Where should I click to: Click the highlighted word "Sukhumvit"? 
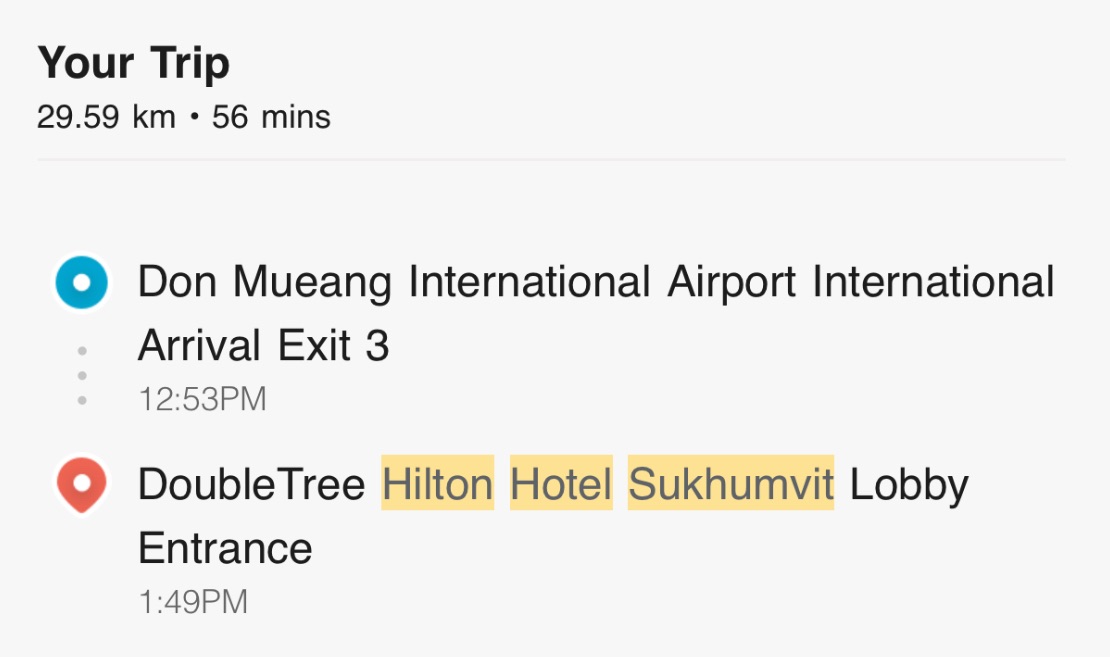click(x=731, y=485)
